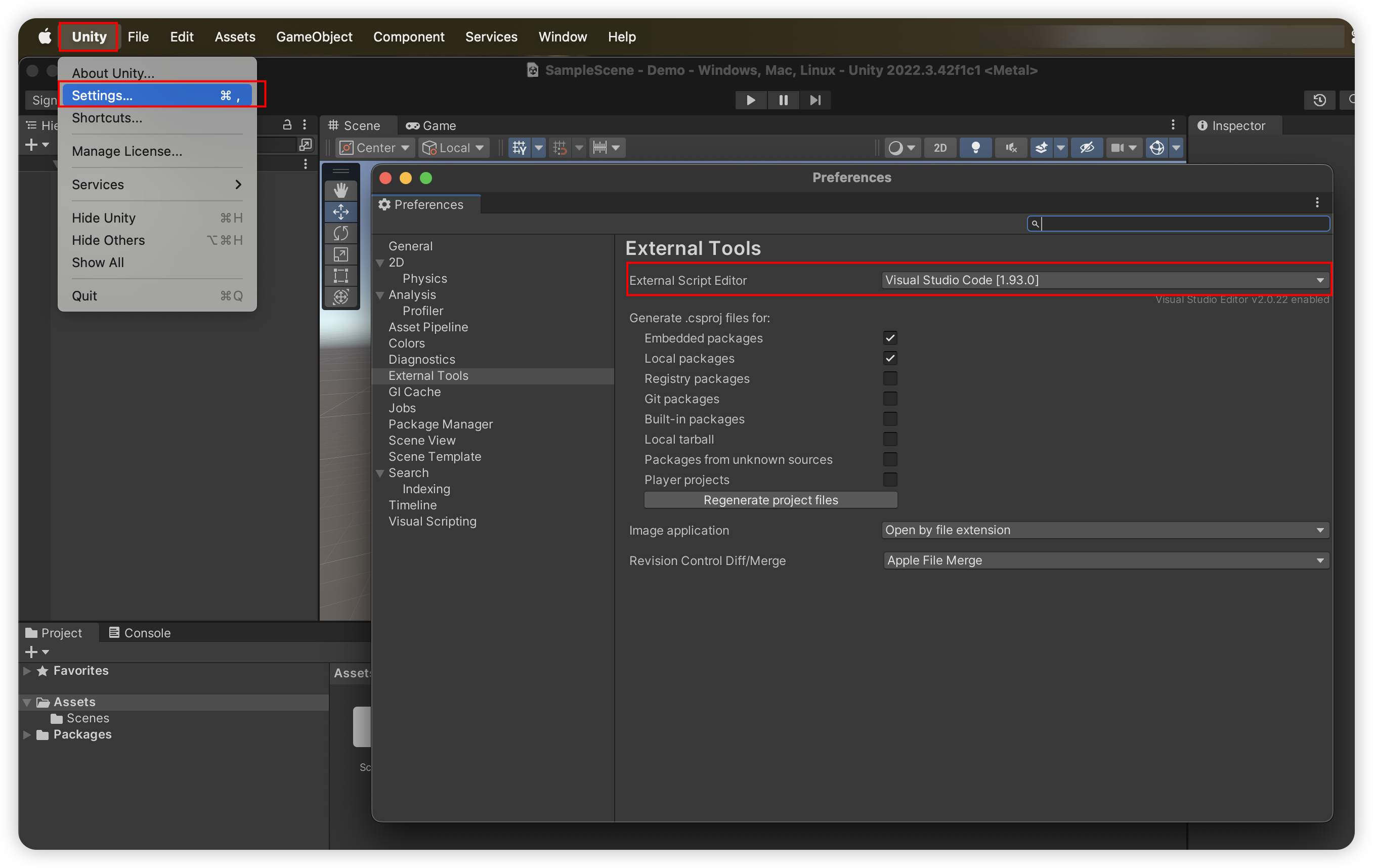Uncheck Embedded packages checkbox
Image resolution: width=1373 pixels, height=868 pixels.
coord(889,338)
